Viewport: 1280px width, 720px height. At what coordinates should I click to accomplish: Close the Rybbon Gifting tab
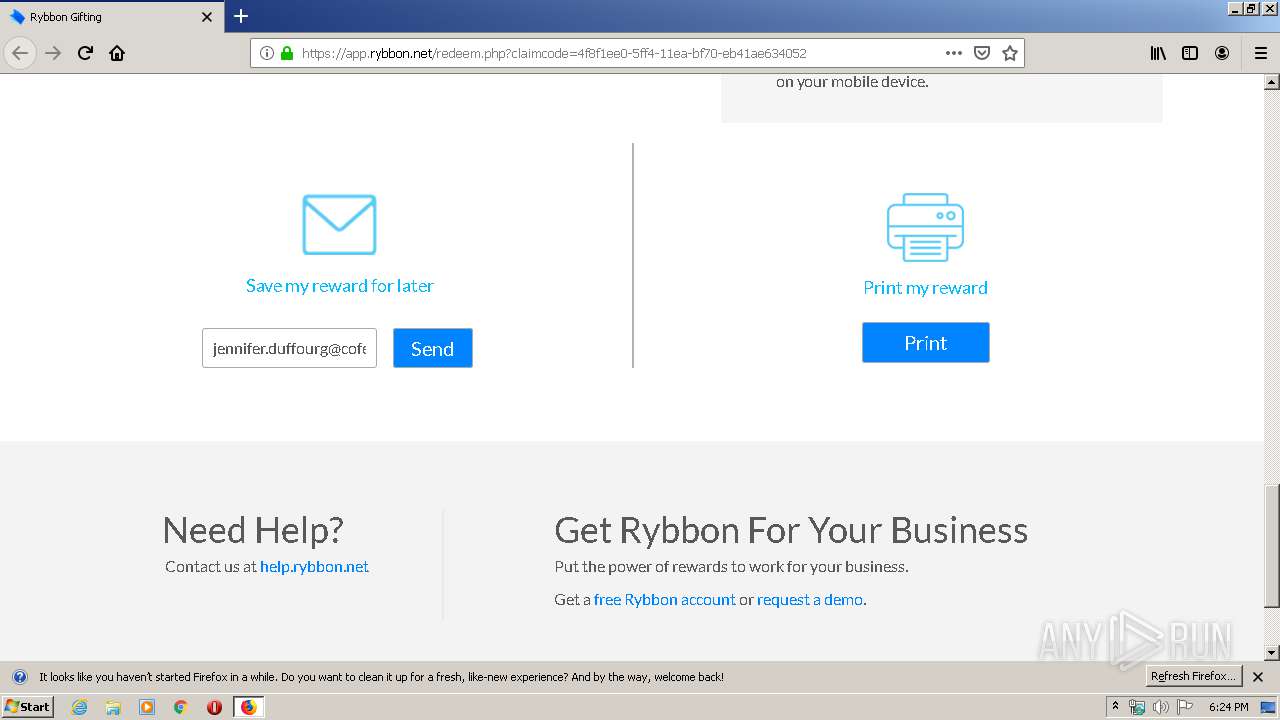[207, 17]
